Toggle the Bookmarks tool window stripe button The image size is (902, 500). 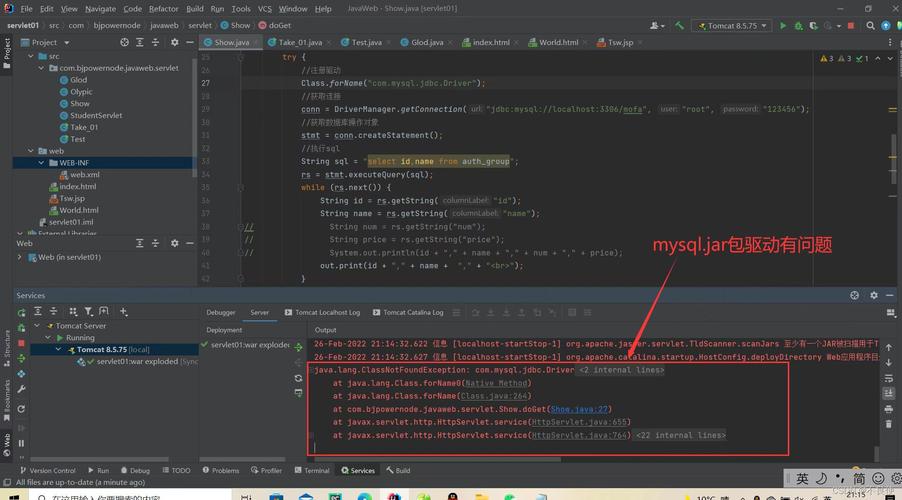pyautogui.click(x=6, y=401)
